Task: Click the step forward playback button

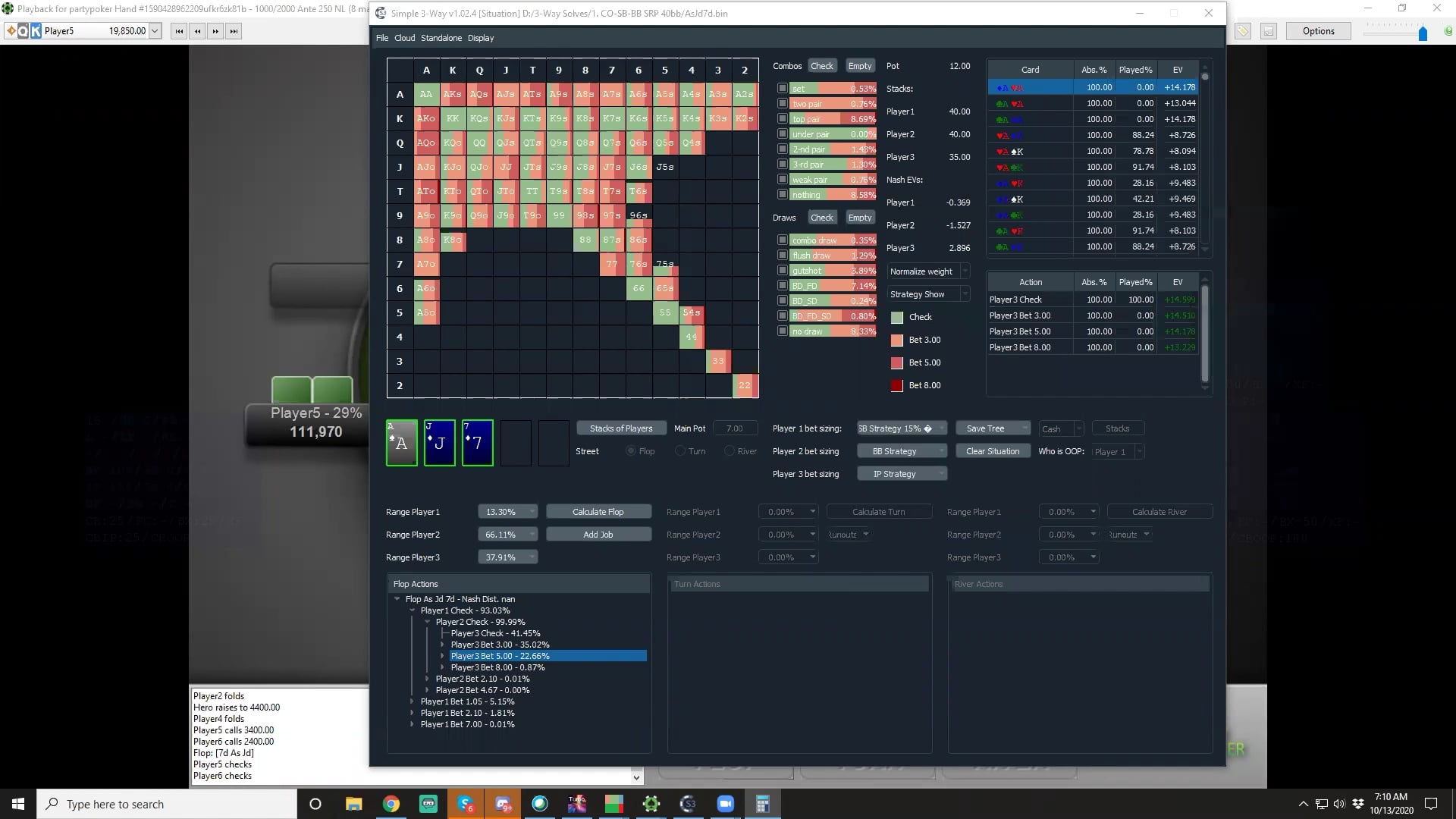Action: click(215, 31)
